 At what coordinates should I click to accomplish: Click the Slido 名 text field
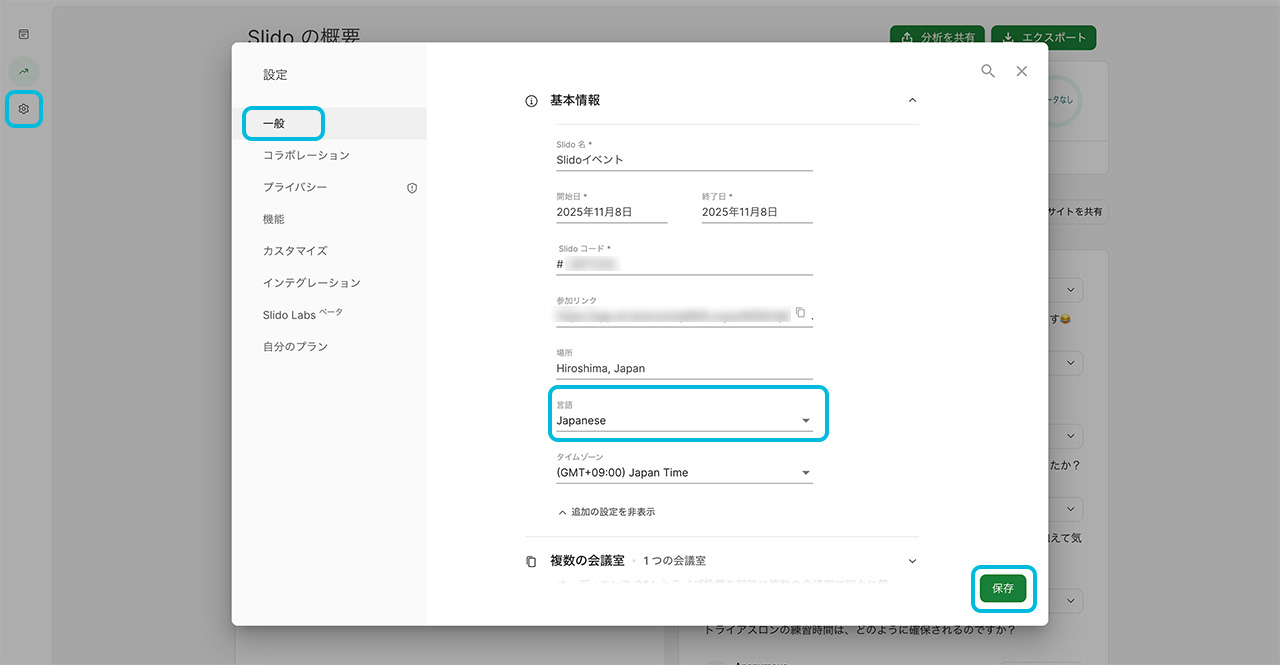tap(684, 159)
